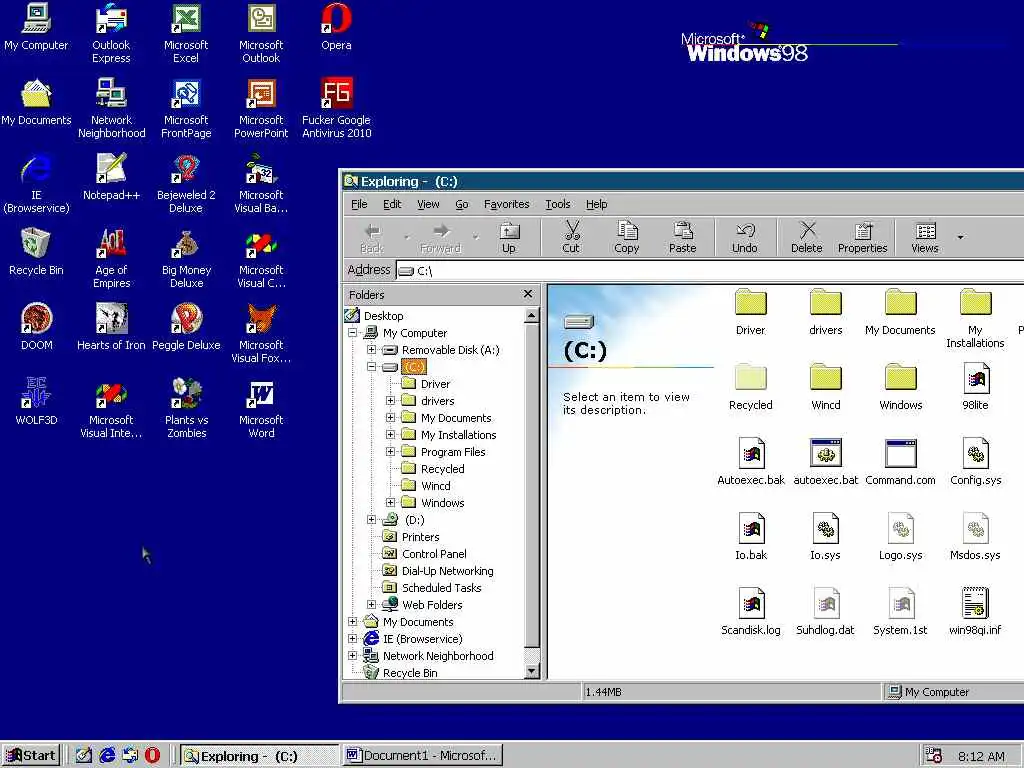Expand Program Files tree node
The image size is (1024, 768).
click(391, 452)
